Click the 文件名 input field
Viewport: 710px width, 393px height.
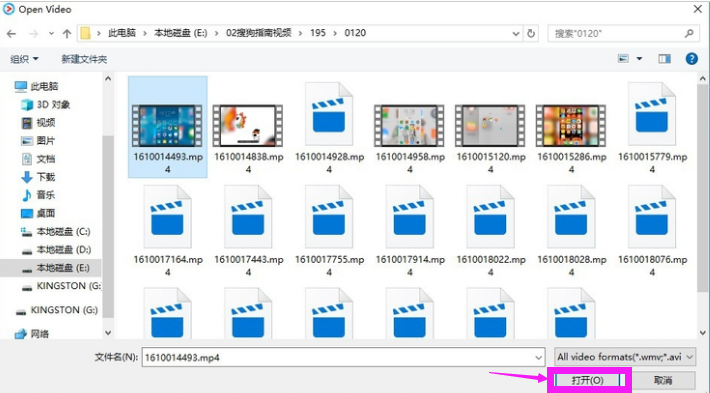coord(343,357)
